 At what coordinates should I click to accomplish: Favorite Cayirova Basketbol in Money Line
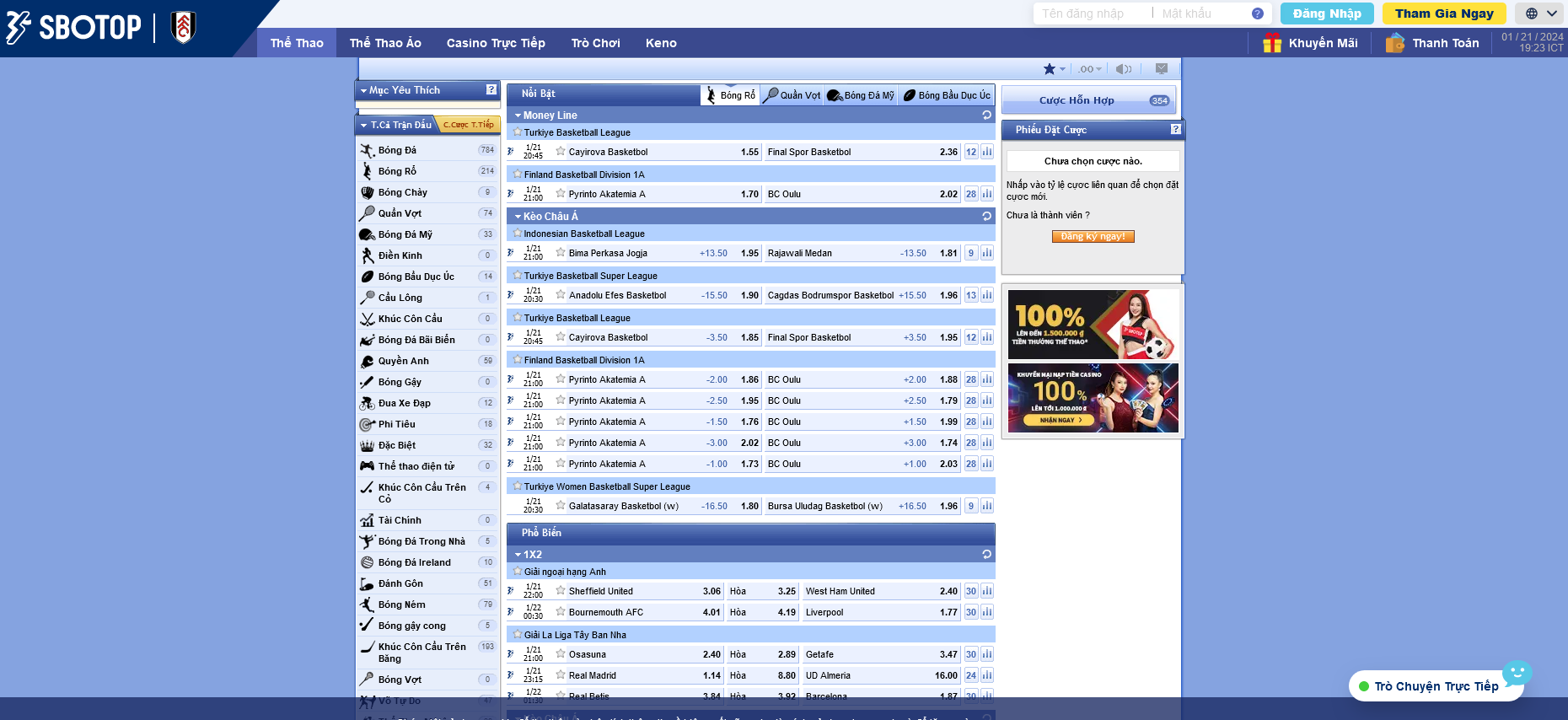(561, 151)
